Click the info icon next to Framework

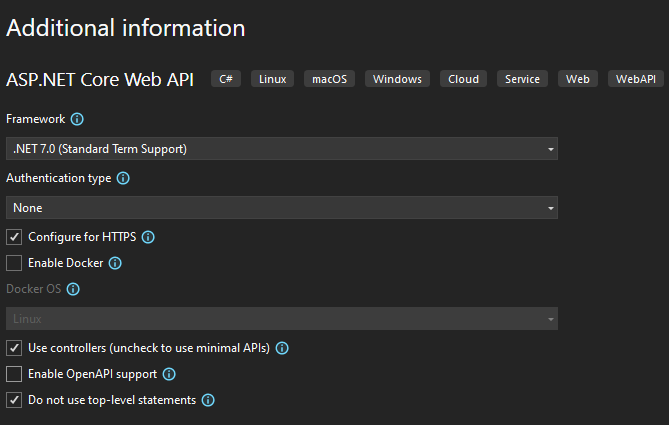click(78, 119)
